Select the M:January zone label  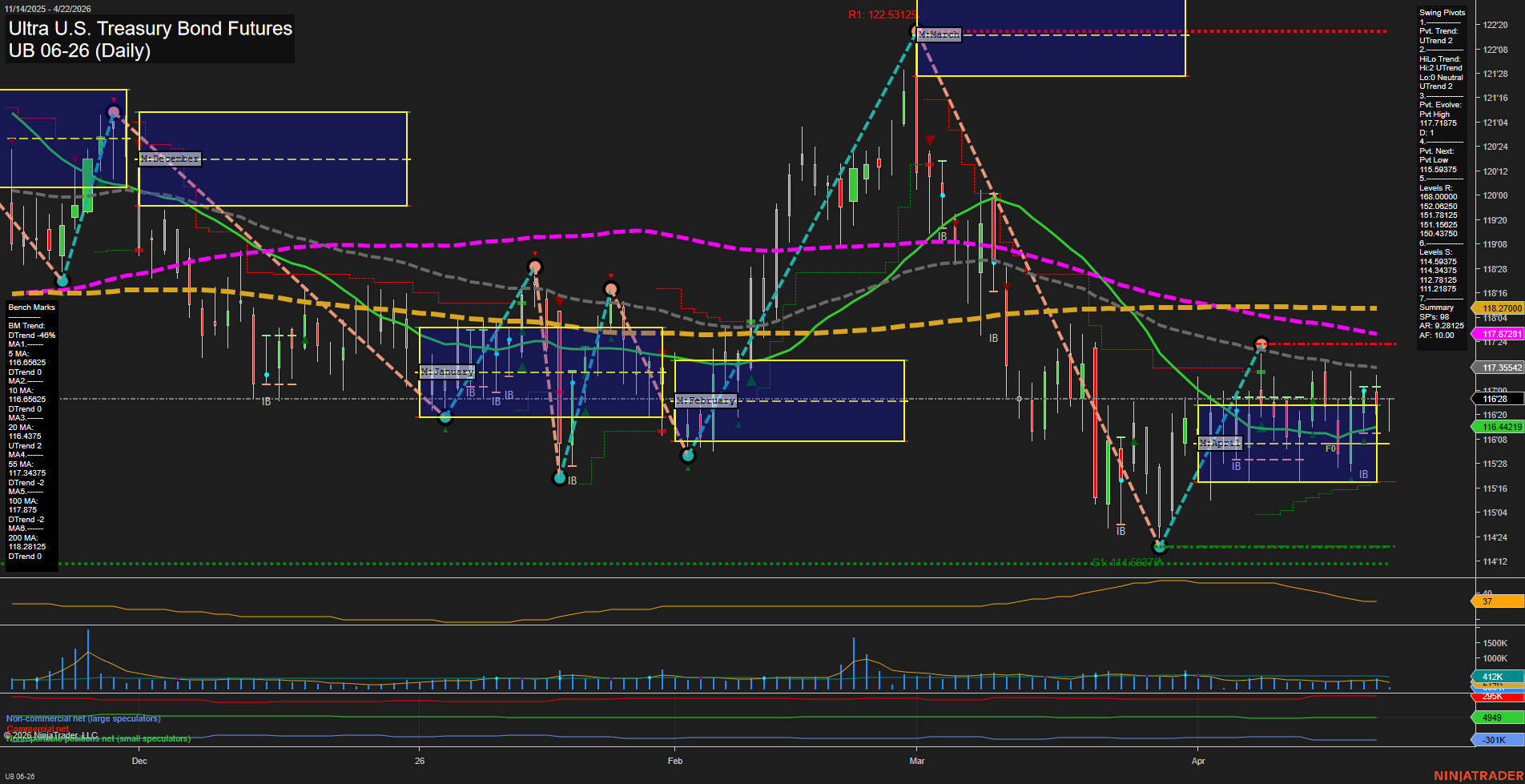coord(446,371)
